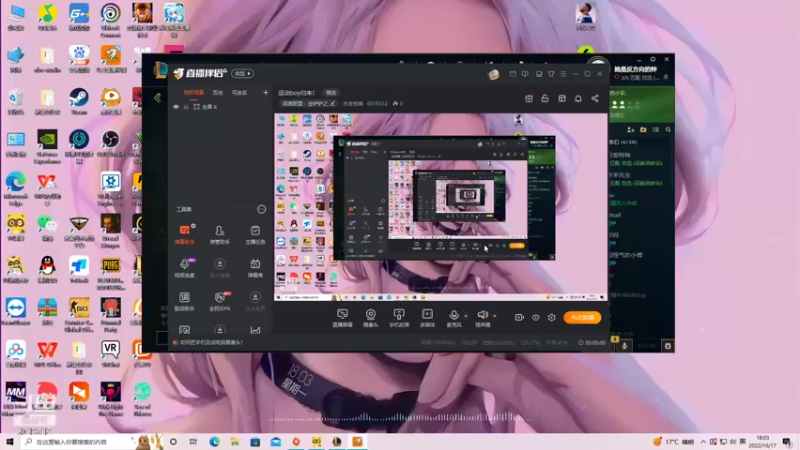This screenshot has width=800, height=450.
Task: Click the stream title 运动boy归来!
Action: click(296, 93)
